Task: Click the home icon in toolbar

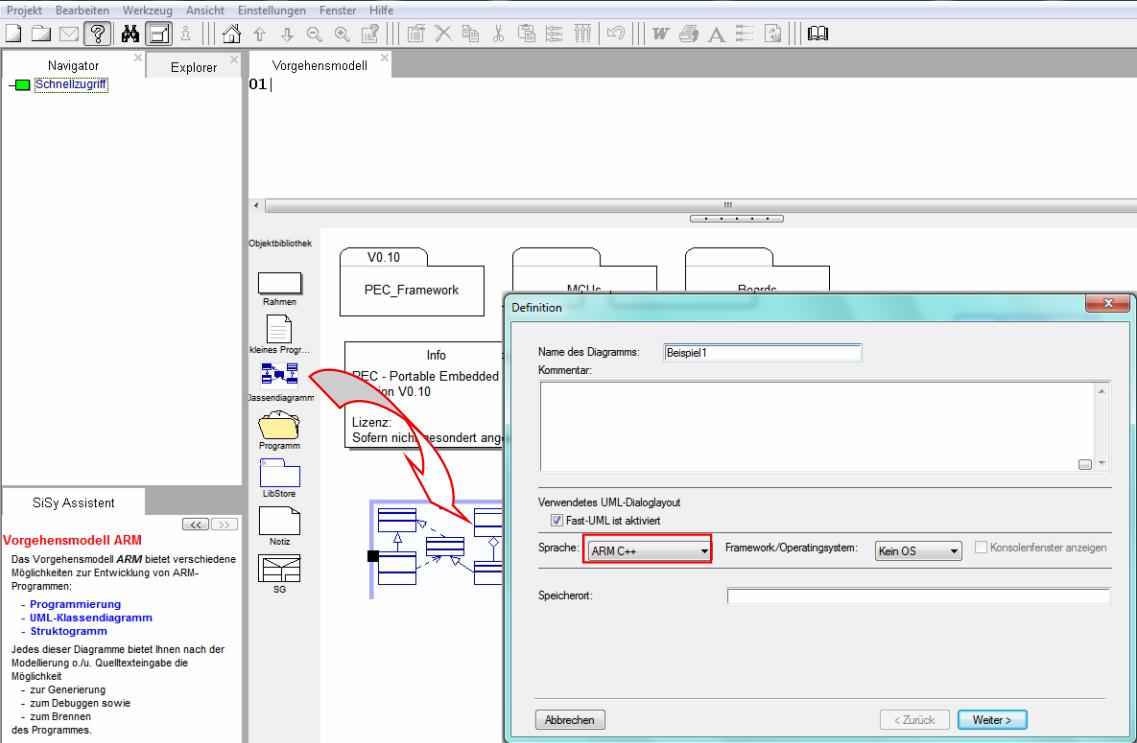Action: (229, 33)
